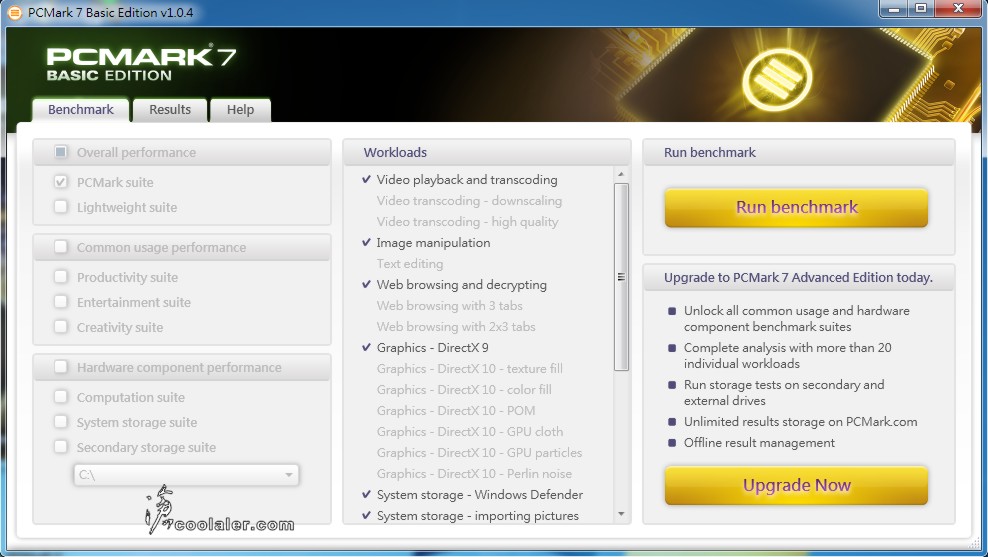
Task: Open the Results tab
Action: 169,110
